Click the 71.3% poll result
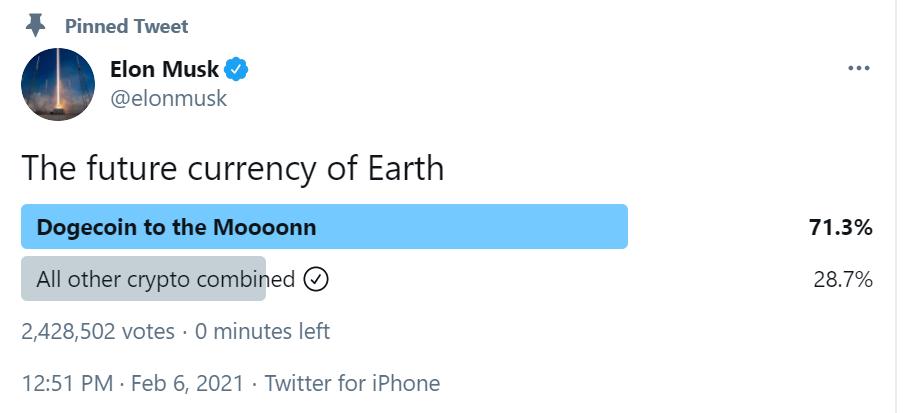The width and height of the screenshot is (906, 413). pyautogui.click(x=840, y=227)
